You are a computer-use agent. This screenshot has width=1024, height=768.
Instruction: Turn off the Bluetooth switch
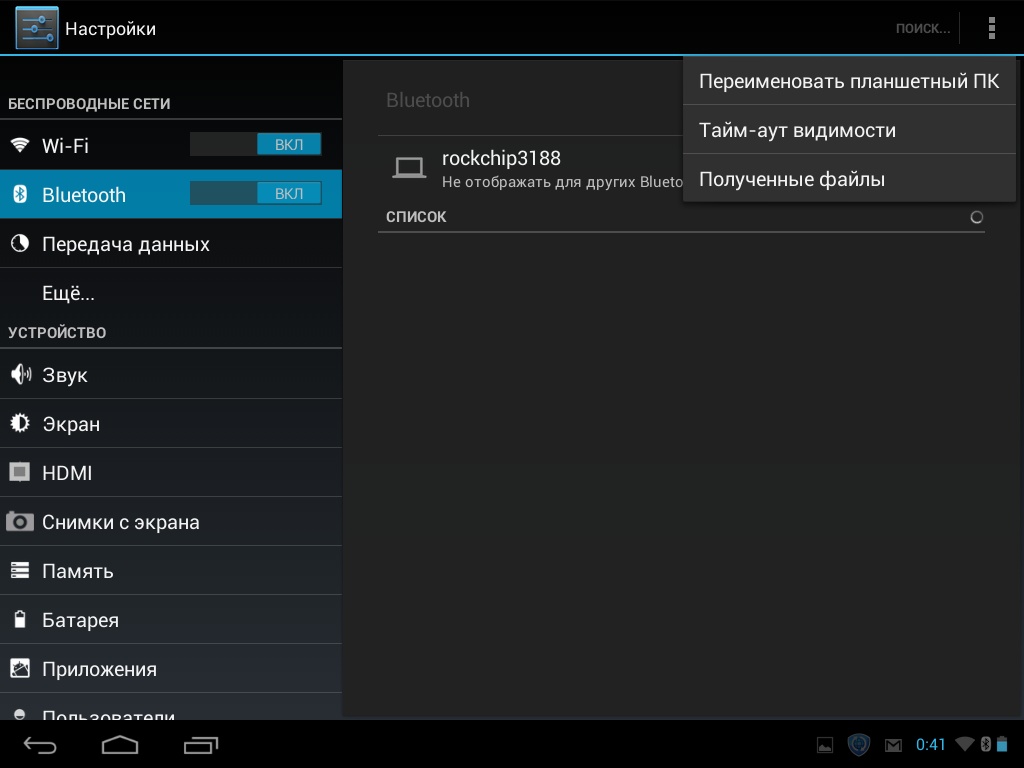tap(256, 194)
